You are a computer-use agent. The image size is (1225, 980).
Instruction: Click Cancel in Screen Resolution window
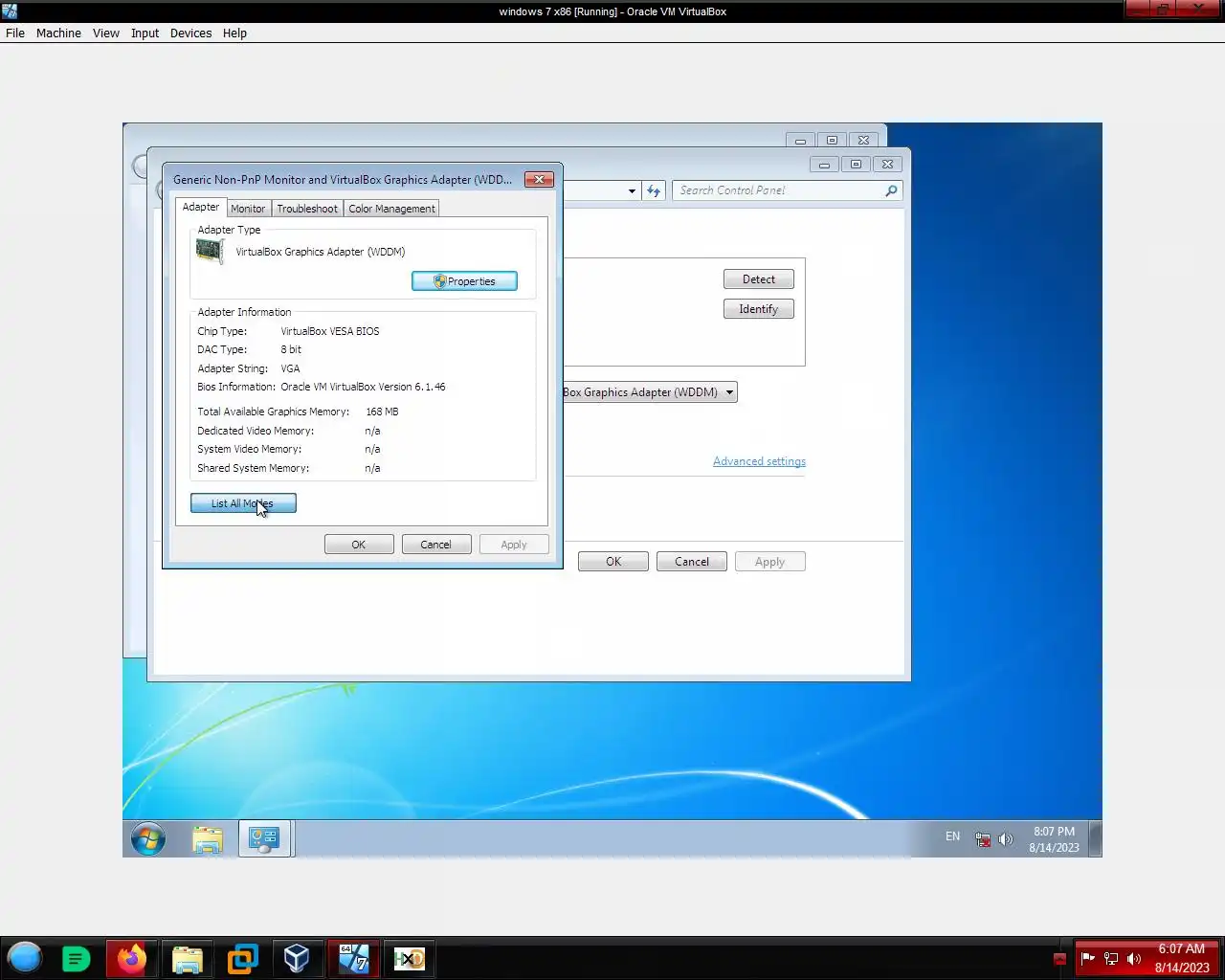click(692, 562)
